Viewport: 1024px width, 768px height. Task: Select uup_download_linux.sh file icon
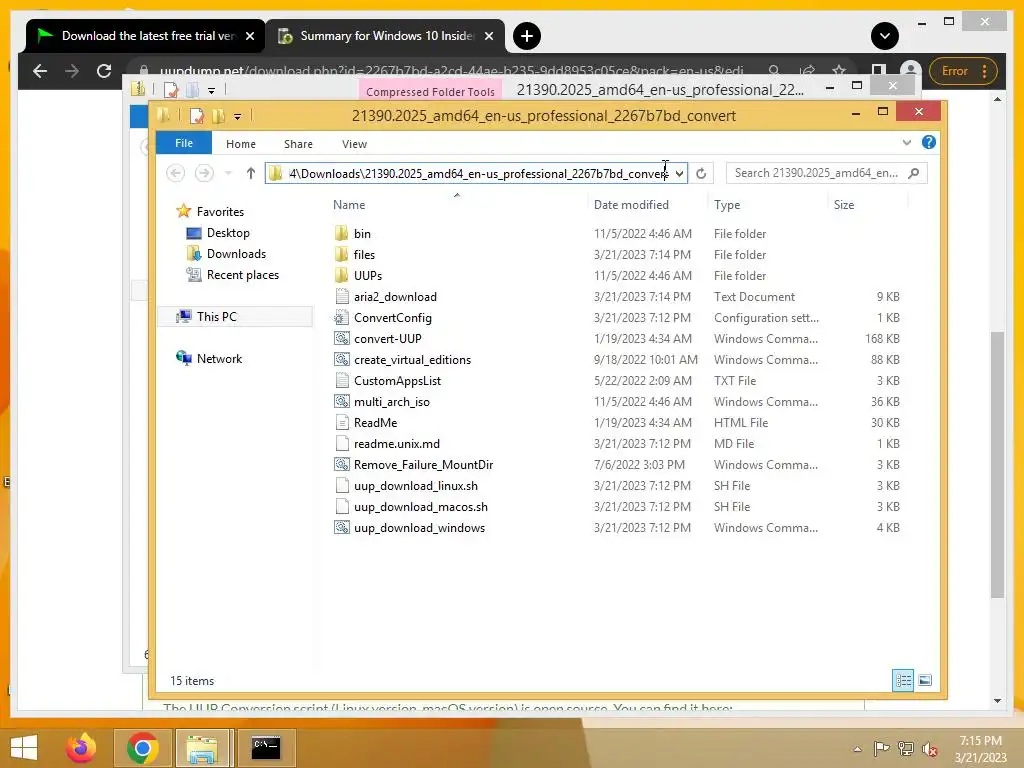342,485
